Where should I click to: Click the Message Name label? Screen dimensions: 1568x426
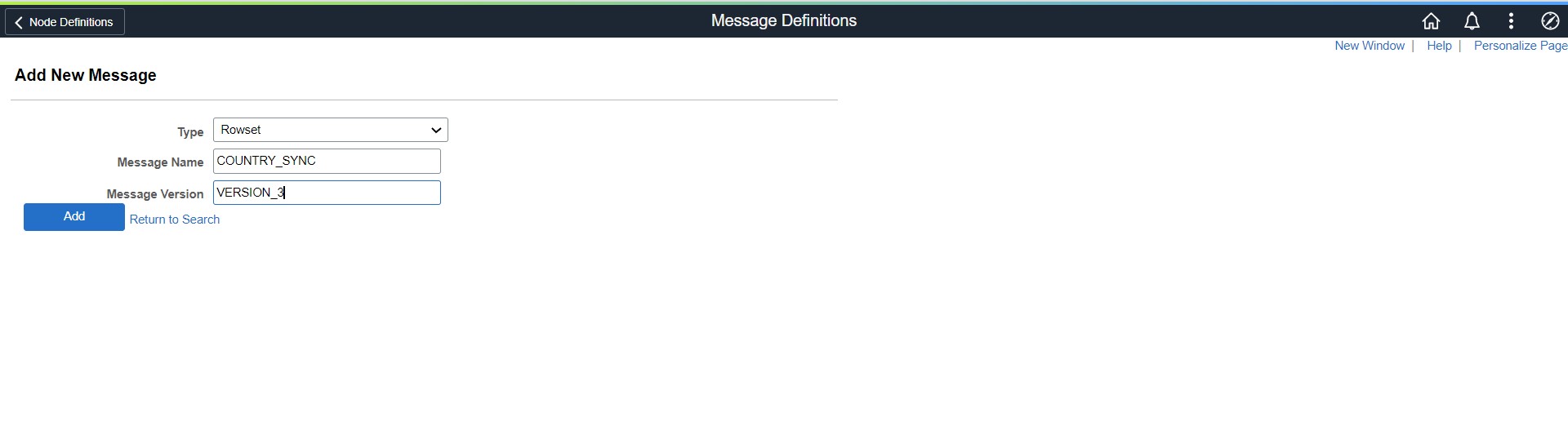click(160, 162)
